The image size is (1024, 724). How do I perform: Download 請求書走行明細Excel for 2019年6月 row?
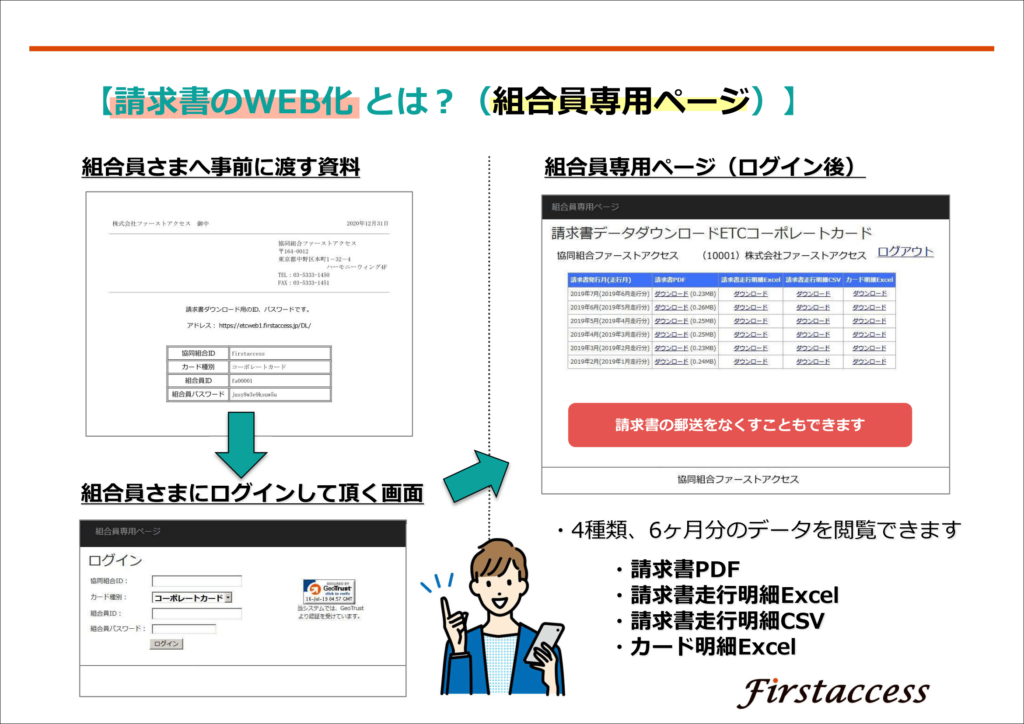tap(750, 307)
